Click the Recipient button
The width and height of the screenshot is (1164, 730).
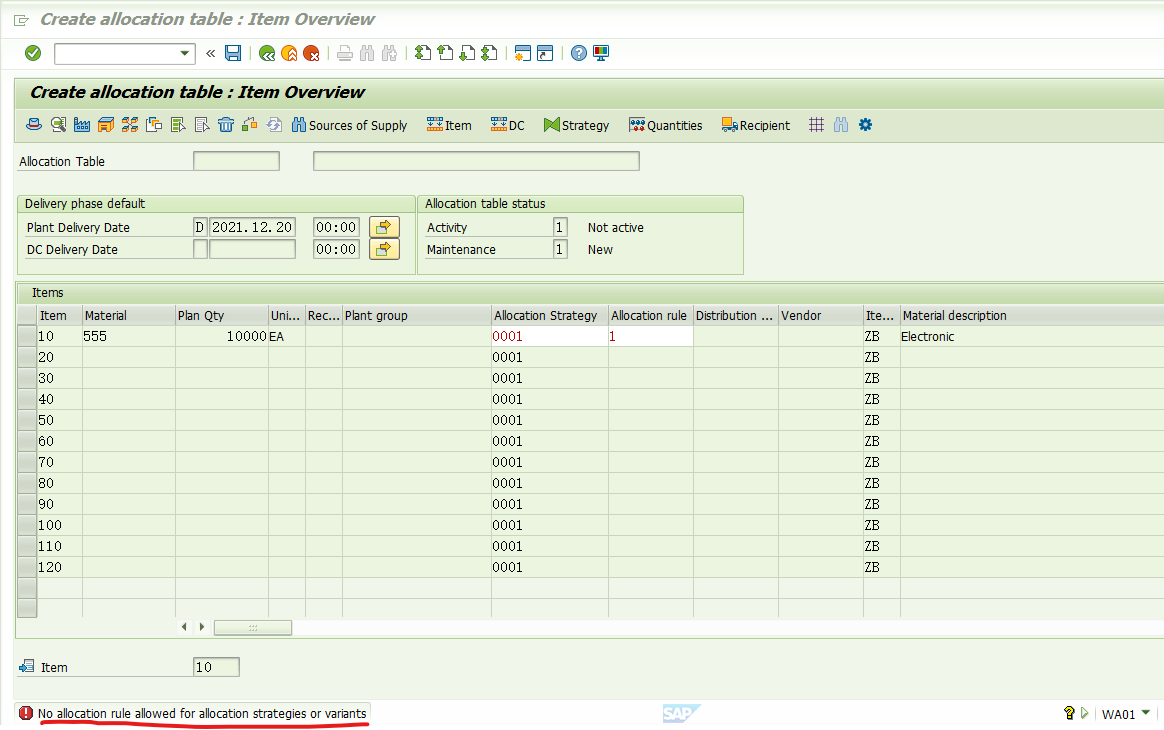coord(756,126)
